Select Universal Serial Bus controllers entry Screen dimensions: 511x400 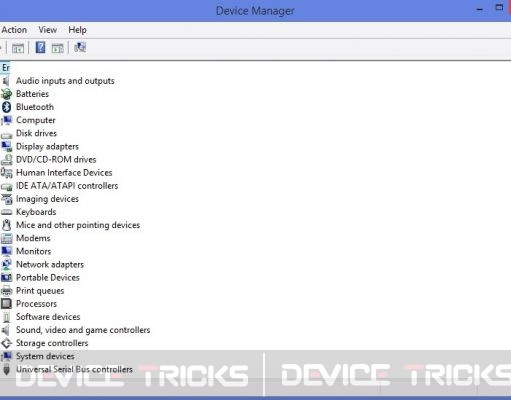74,369
